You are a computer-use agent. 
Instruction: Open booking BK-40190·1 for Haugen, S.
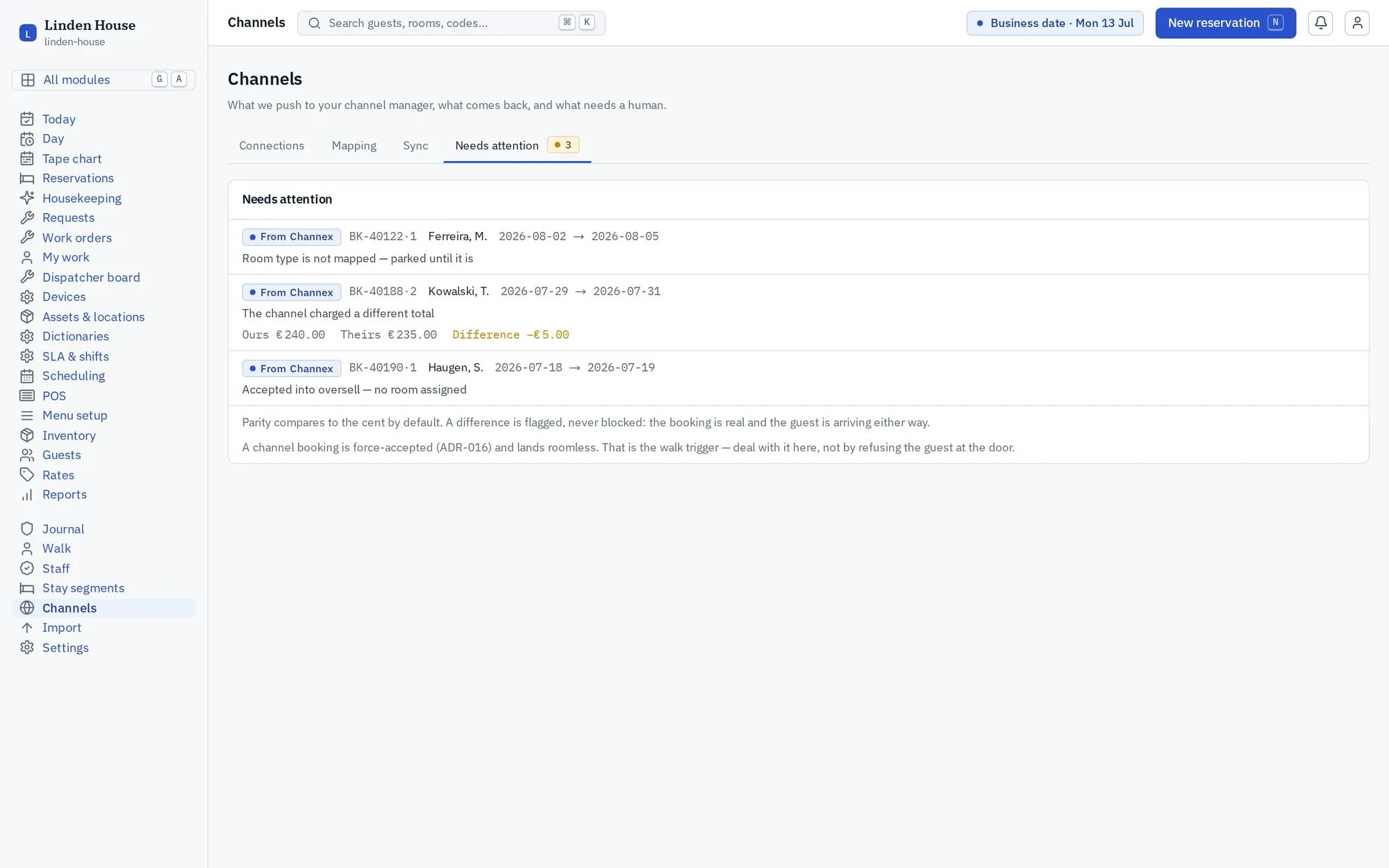point(798,378)
